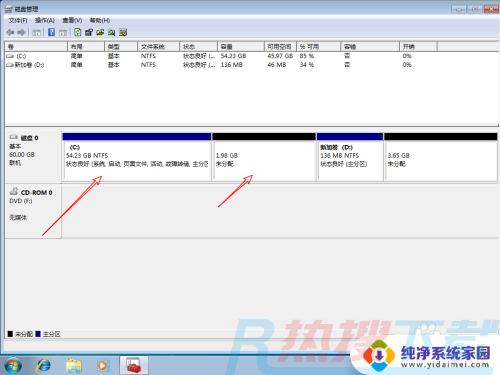
Task: Open Windows Explorer folder taskbar icon
Action: pos(73,365)
